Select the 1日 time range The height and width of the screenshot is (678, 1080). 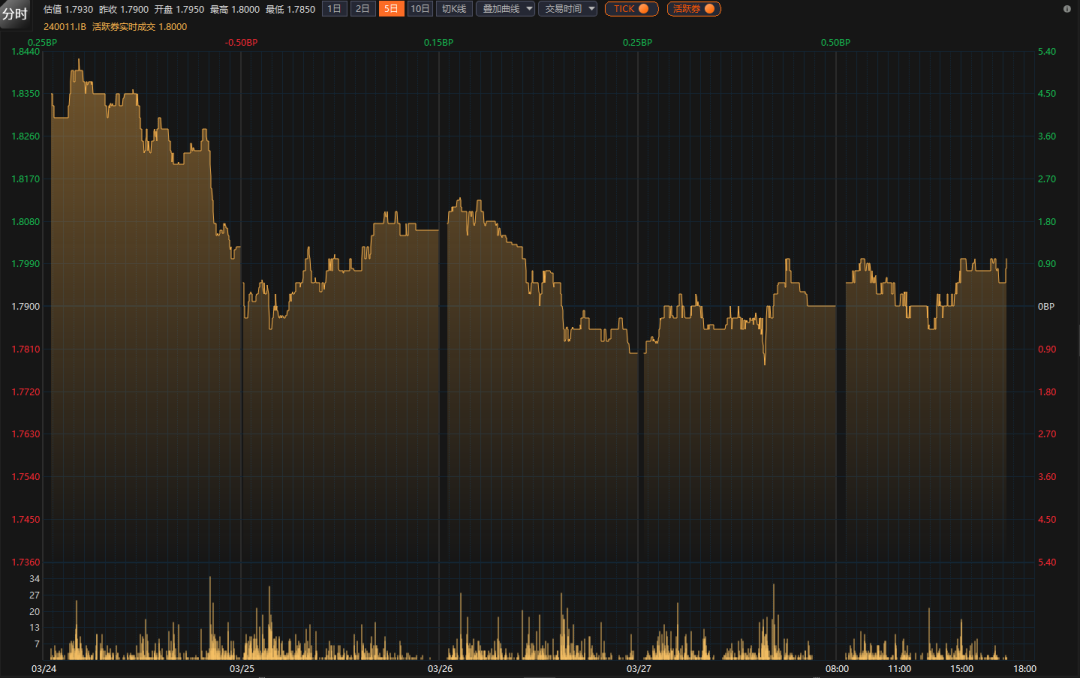[335, 9]
